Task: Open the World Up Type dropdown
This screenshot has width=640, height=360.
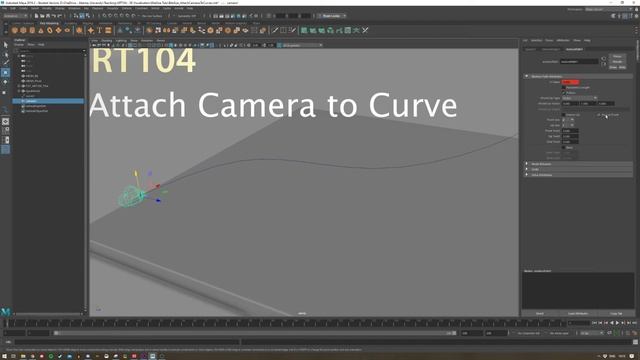Action: pyautogui.click(x=580, y=98)
